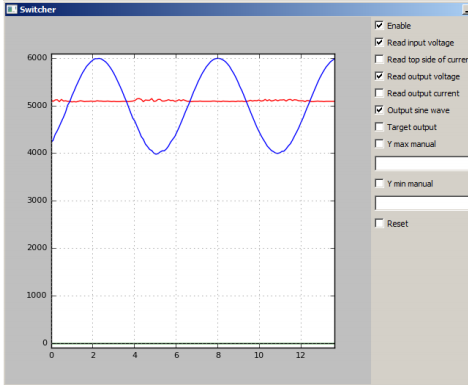Uncheck the Enable checkbox
Screen dimensions: 468x392
(x=379, y=25)
